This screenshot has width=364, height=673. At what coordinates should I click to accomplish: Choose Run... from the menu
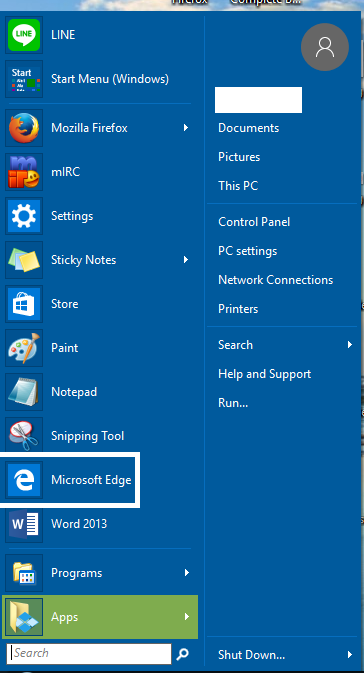click(x=233, y=403)
